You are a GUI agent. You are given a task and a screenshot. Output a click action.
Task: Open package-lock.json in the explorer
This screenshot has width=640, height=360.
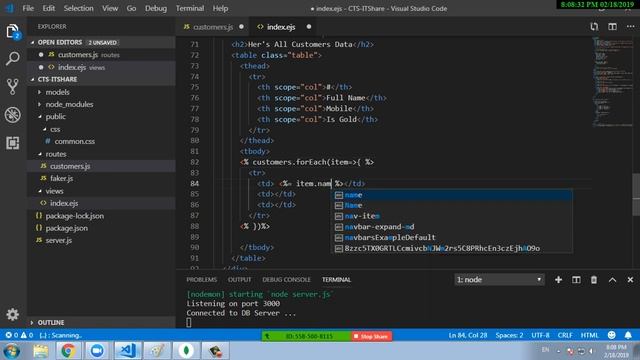pos(102,216)
